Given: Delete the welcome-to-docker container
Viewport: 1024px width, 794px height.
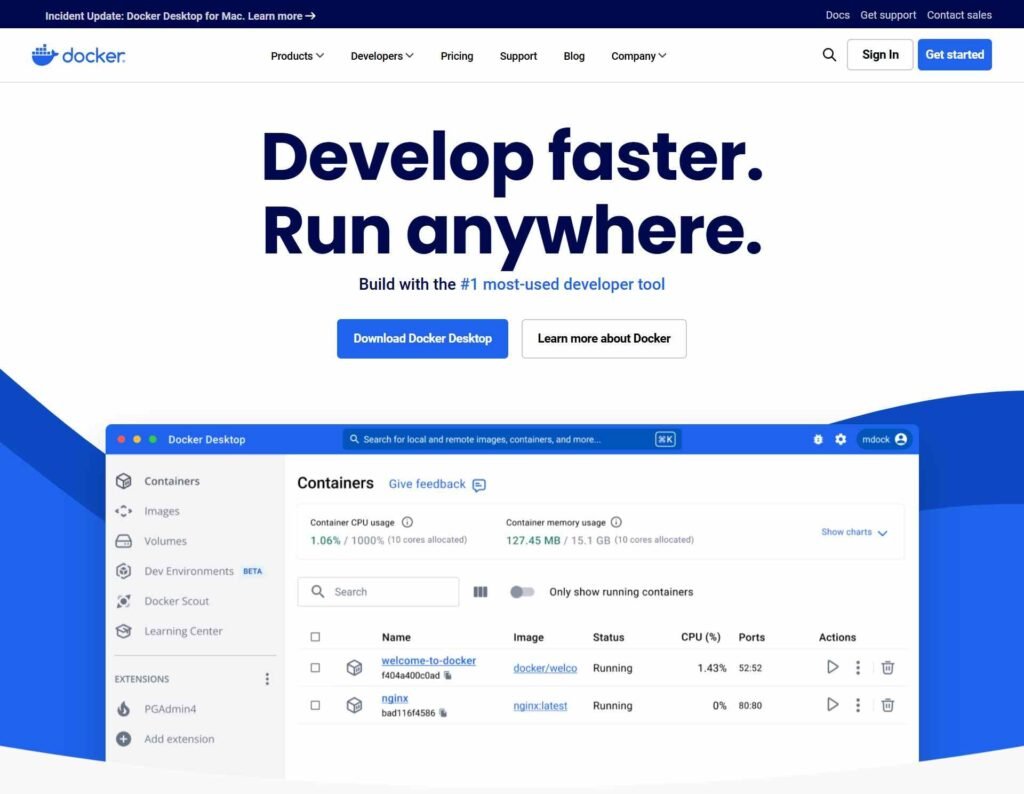Looking at the screenshot, I should [x=888, y=667].
